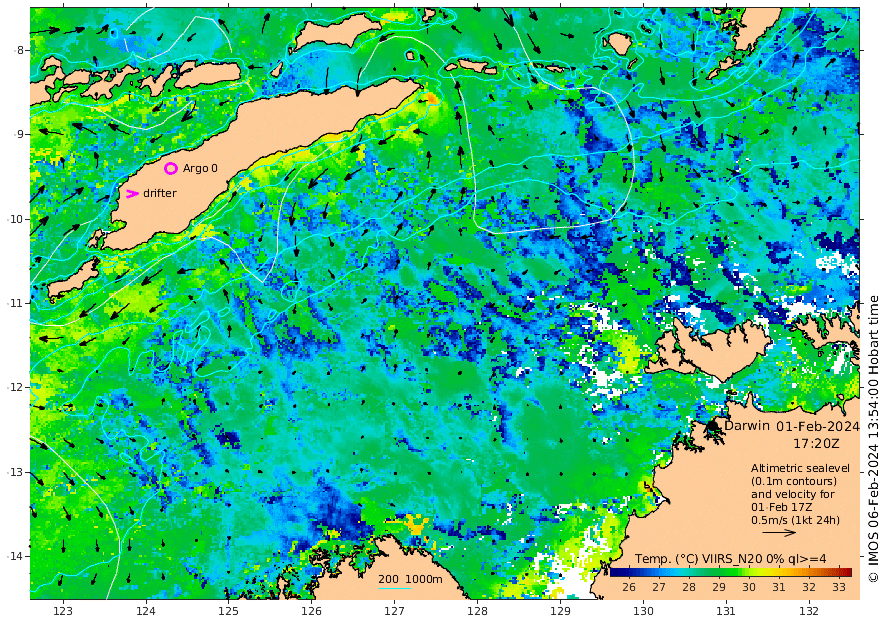Click latitude axis label -14

[x=16, y=556]
